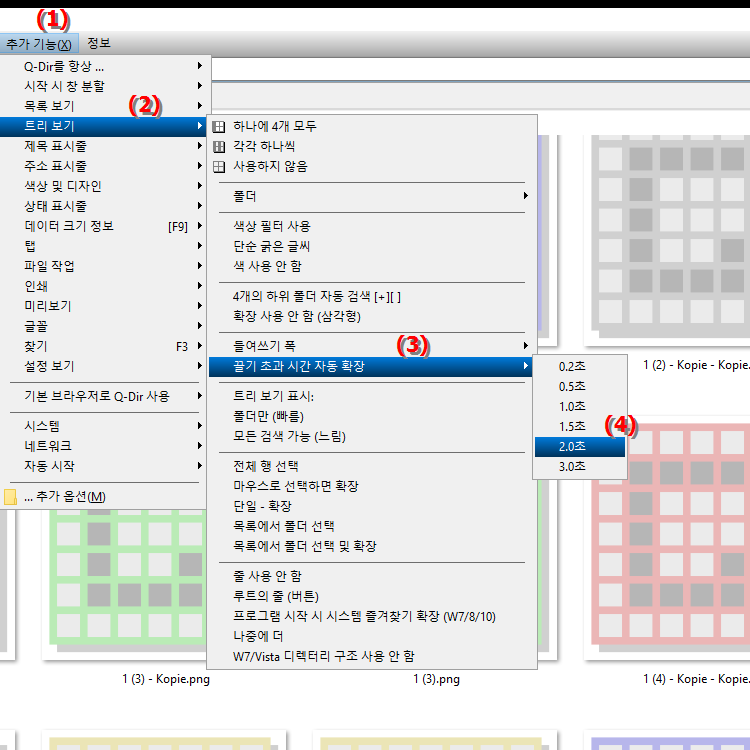Open the '색상 및 디자인' submenu
The image size is (750, 750).
tap(103, 187)
